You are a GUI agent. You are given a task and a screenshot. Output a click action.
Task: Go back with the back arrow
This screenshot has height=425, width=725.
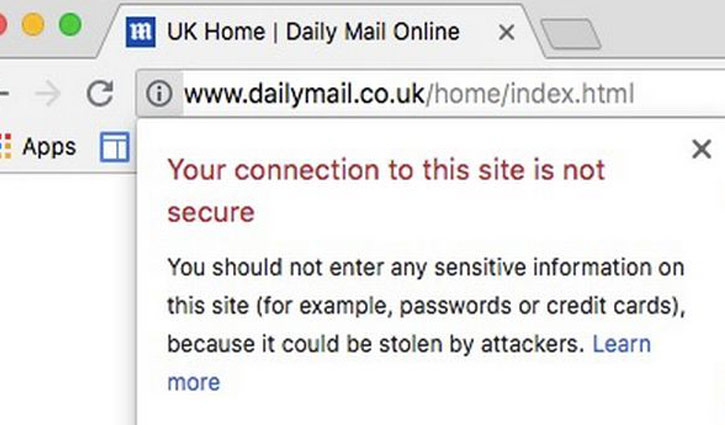coord(4,94)
